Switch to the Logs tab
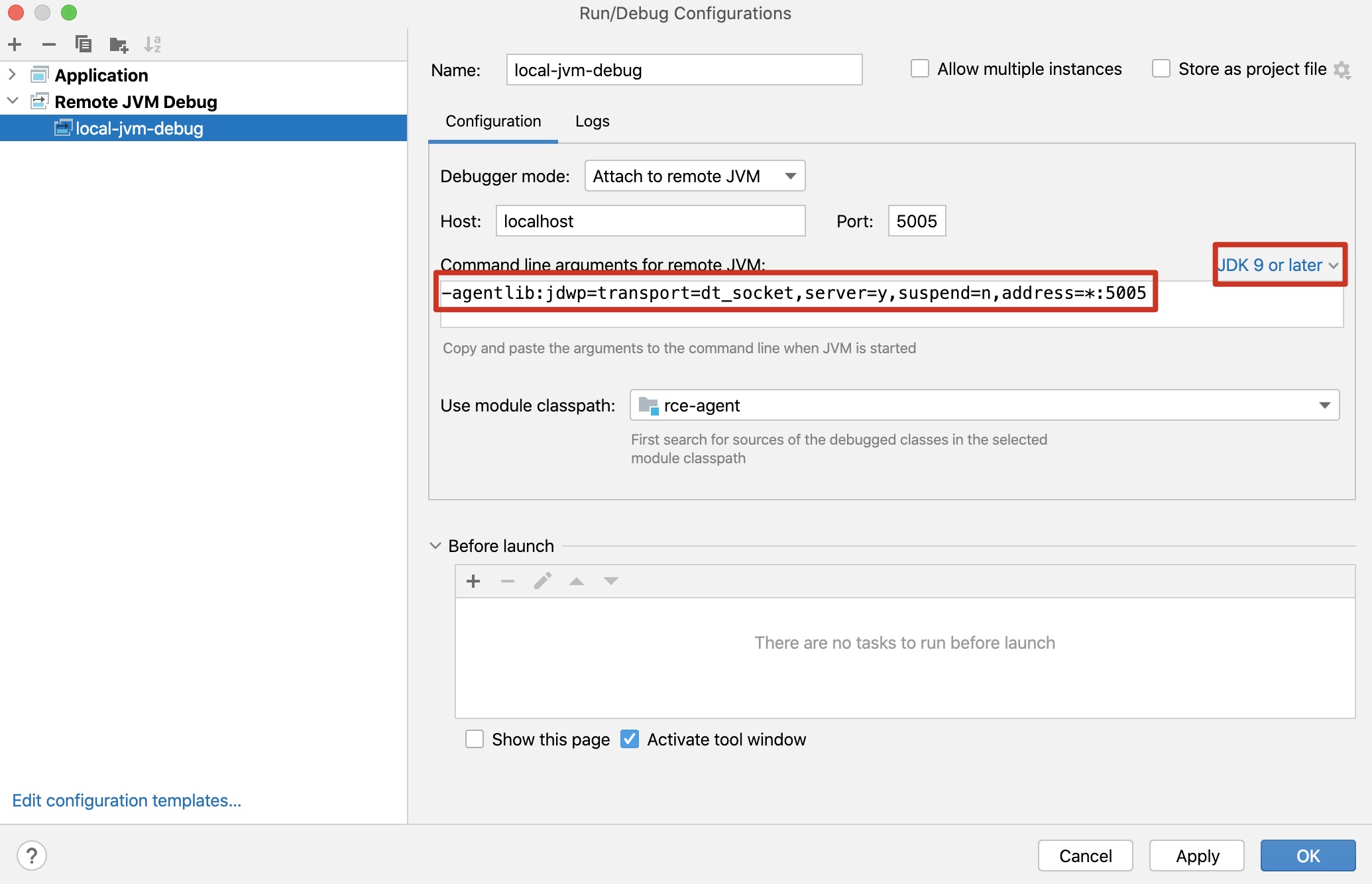The width and height of the screenshot is (1372, 884). [x=592, y=121]
